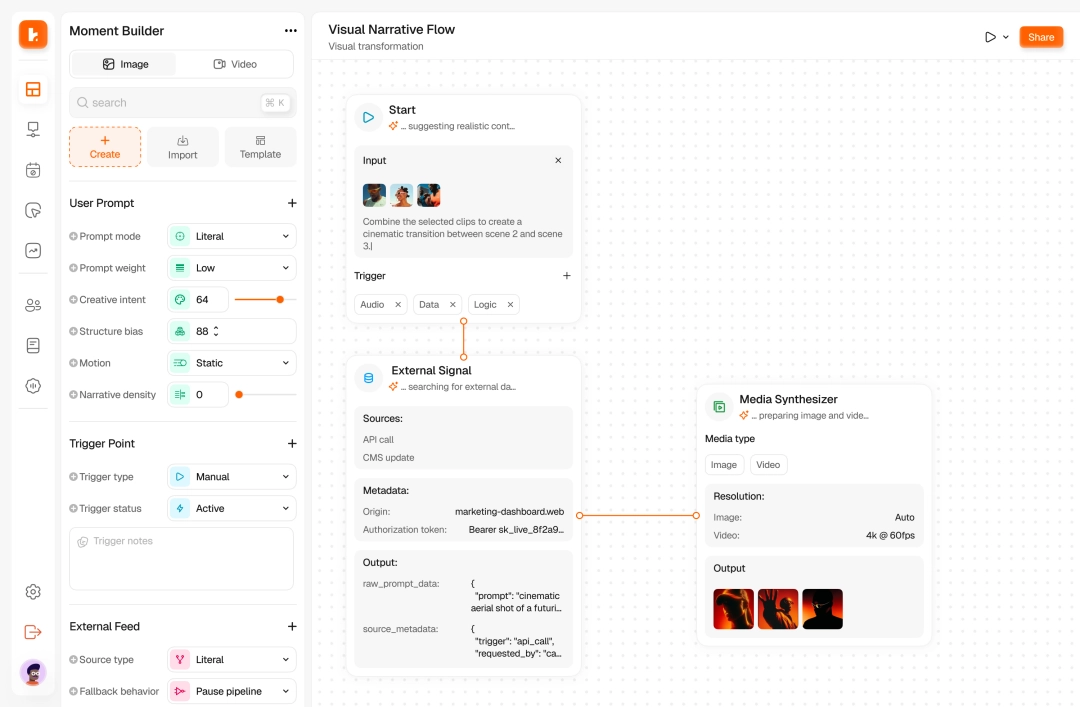Select Video media type chip
The image size is (1080, 707).
pos(768,465)
